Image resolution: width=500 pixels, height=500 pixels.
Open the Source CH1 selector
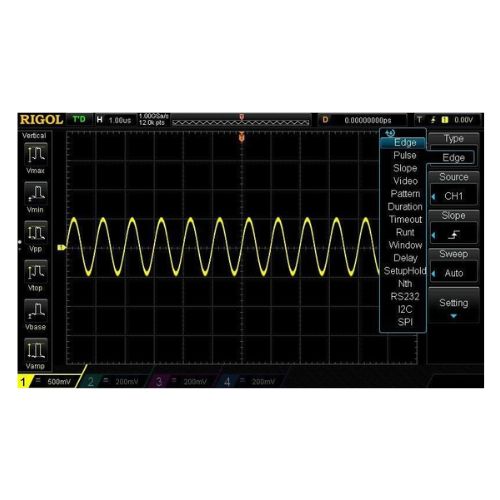[454, 196]
